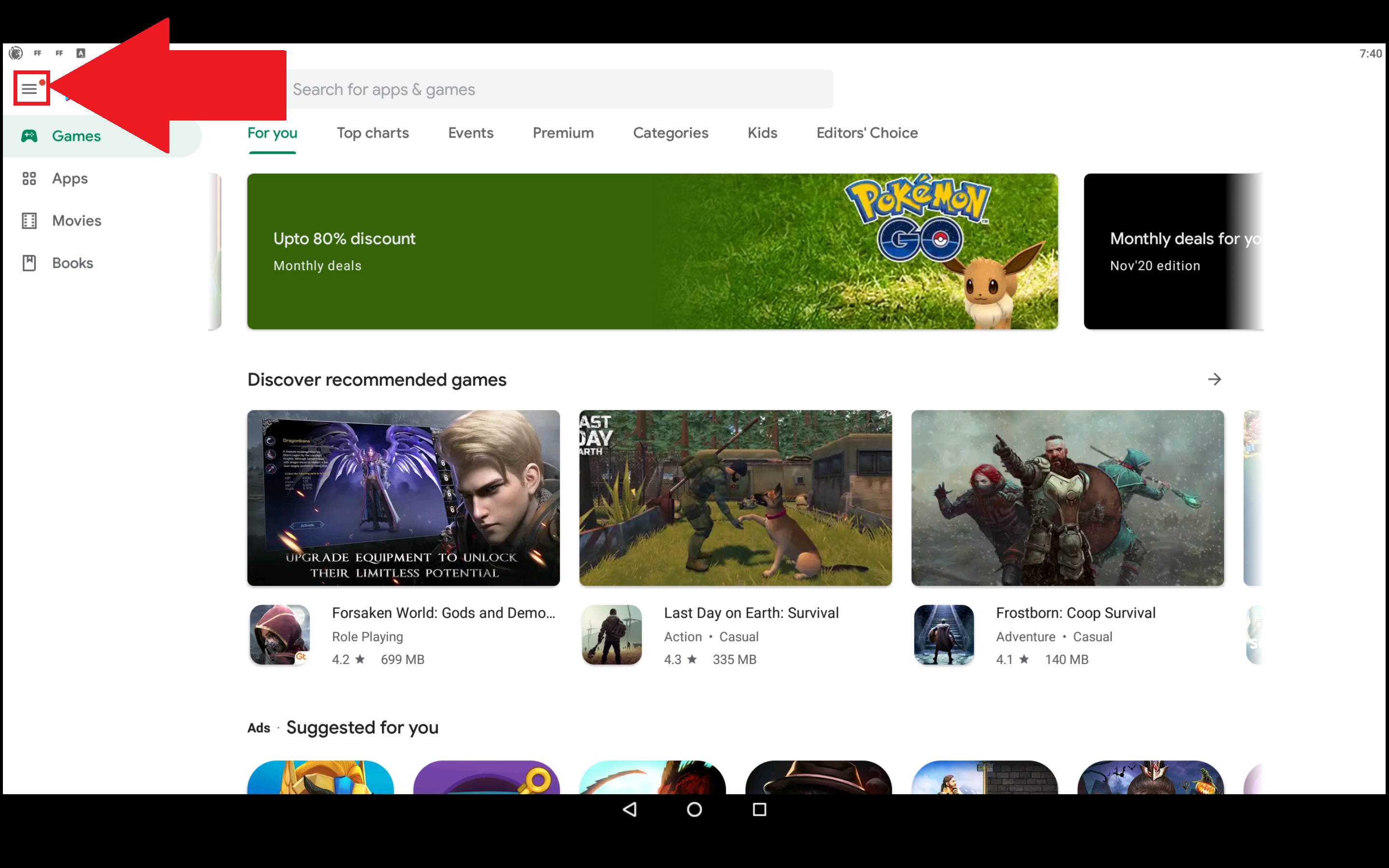This screenshot has height=868, width=1389.
Task: Click the circular status bar notification icon
Action: pos(15,54)
